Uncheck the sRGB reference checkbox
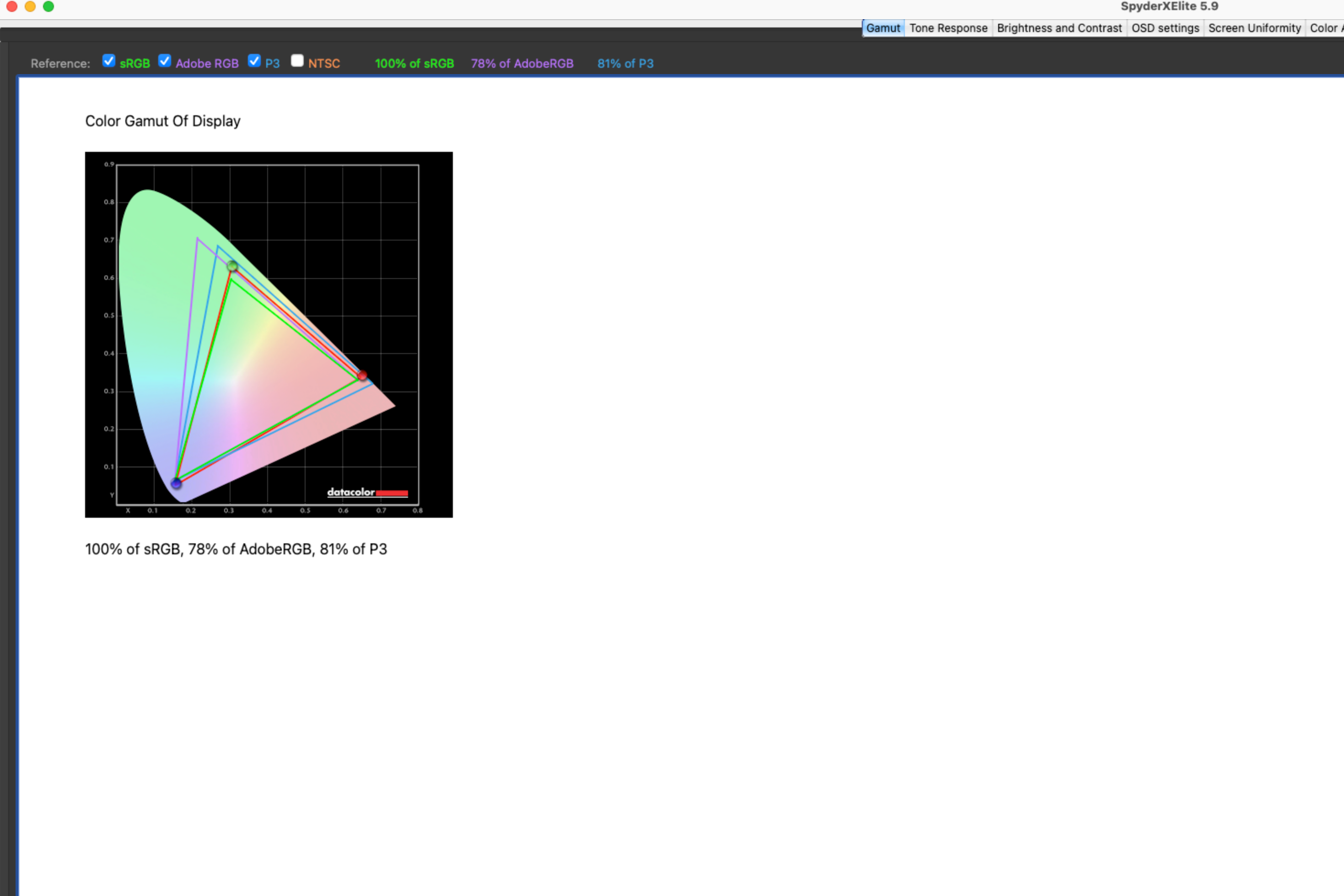Image resolution: width=1344 pixels, height=896 pixels. pyautogui.click(x=108, y=60)
